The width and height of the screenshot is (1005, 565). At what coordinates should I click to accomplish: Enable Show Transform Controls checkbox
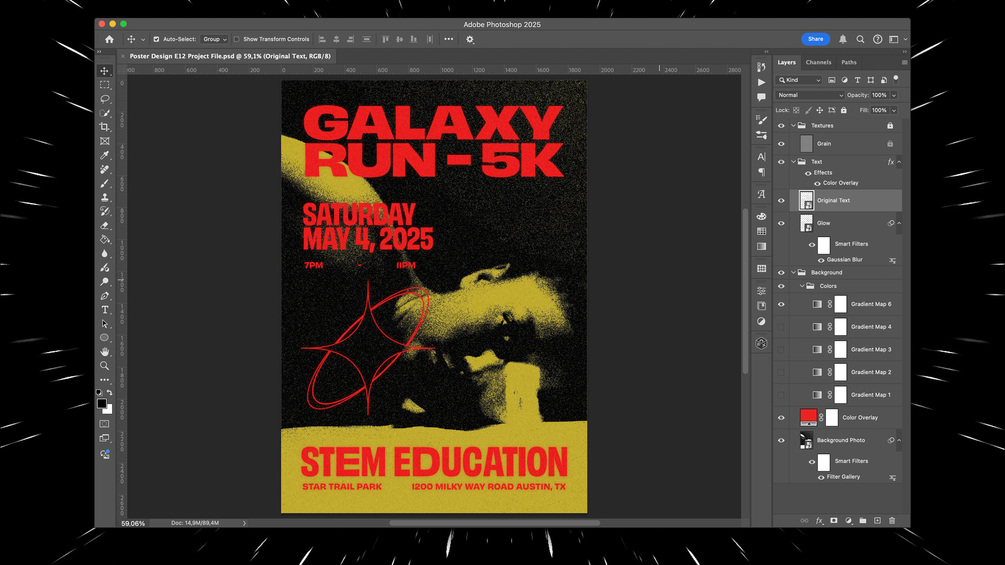(237, 39)
